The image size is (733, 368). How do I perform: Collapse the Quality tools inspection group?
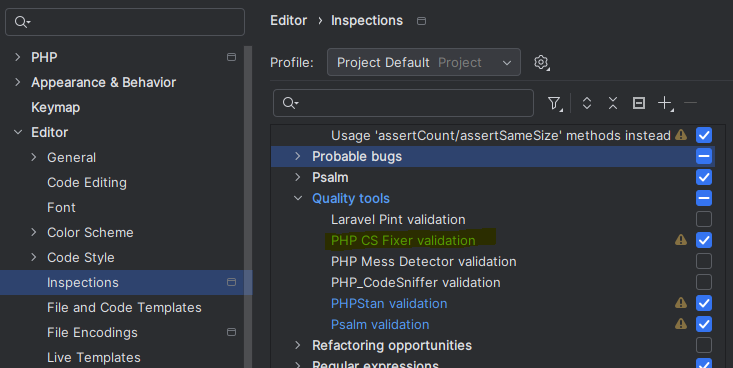(298, 198)
